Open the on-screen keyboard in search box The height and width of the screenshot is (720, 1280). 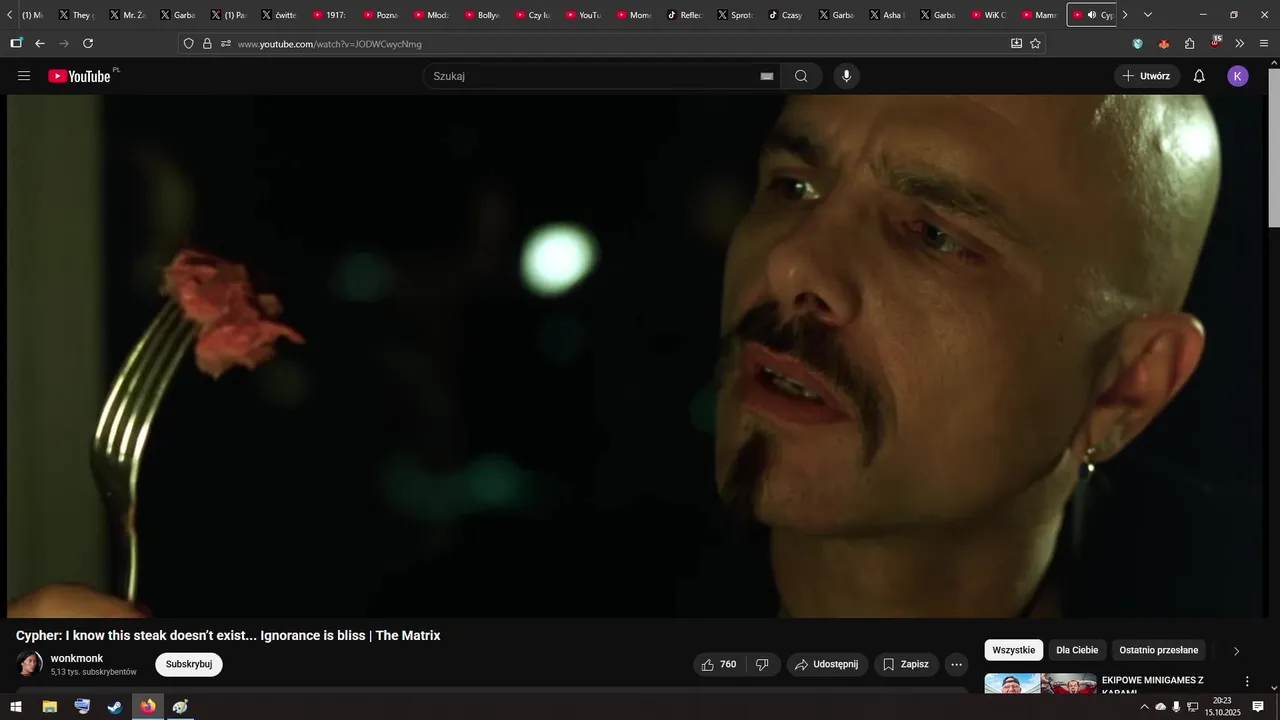(767, 76)
